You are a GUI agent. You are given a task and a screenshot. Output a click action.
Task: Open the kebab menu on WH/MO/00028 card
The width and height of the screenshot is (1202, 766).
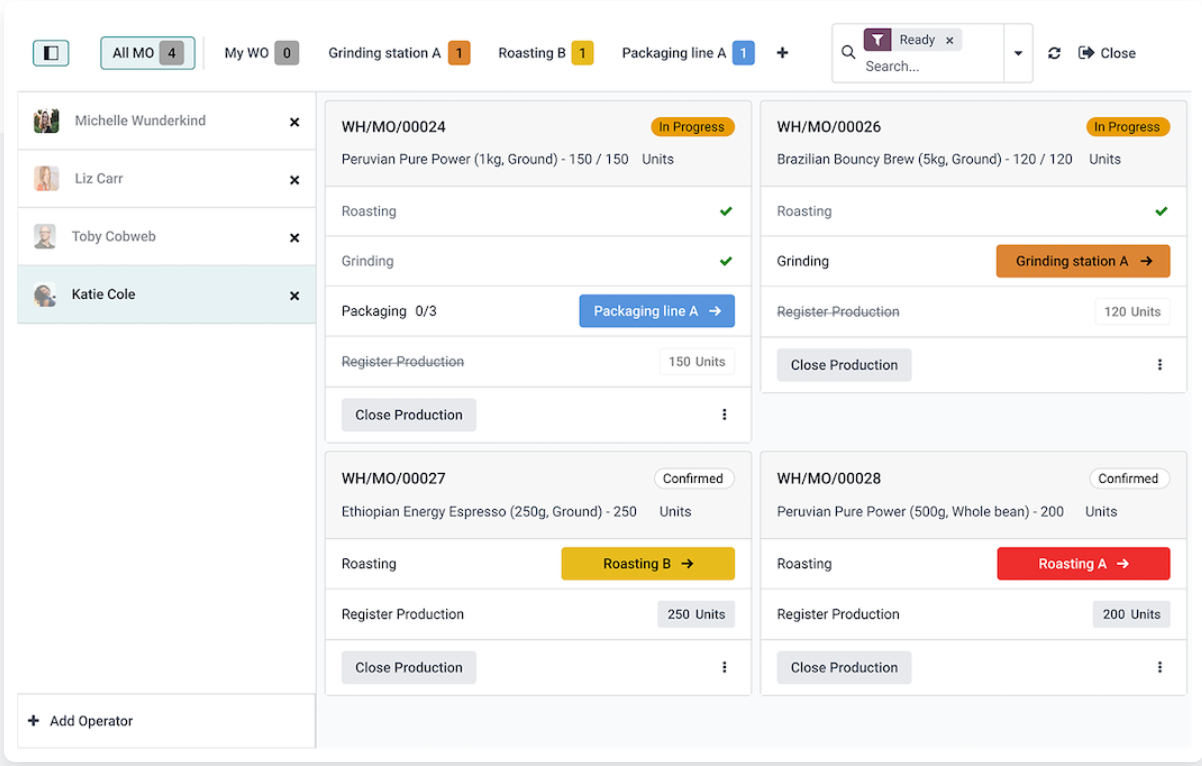pos(1159,667)
